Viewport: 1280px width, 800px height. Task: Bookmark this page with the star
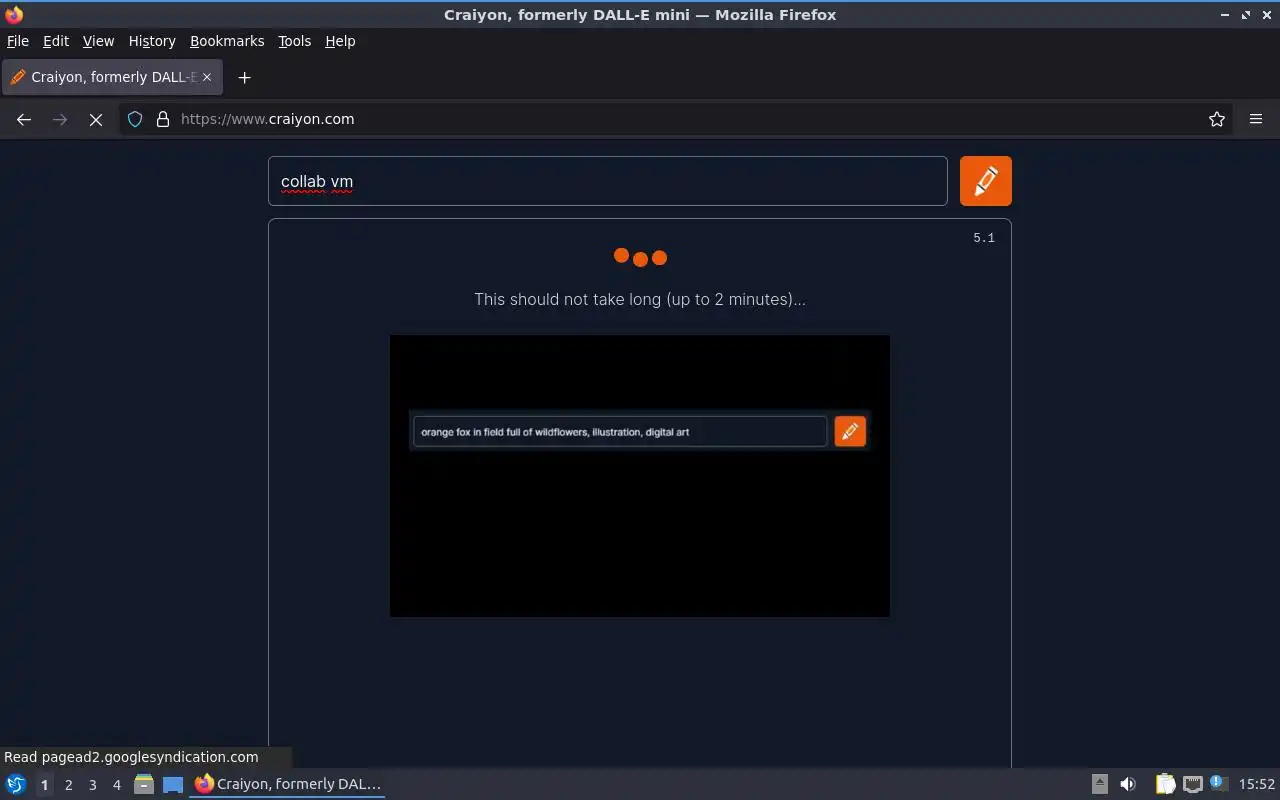(x=1217, y=119)
